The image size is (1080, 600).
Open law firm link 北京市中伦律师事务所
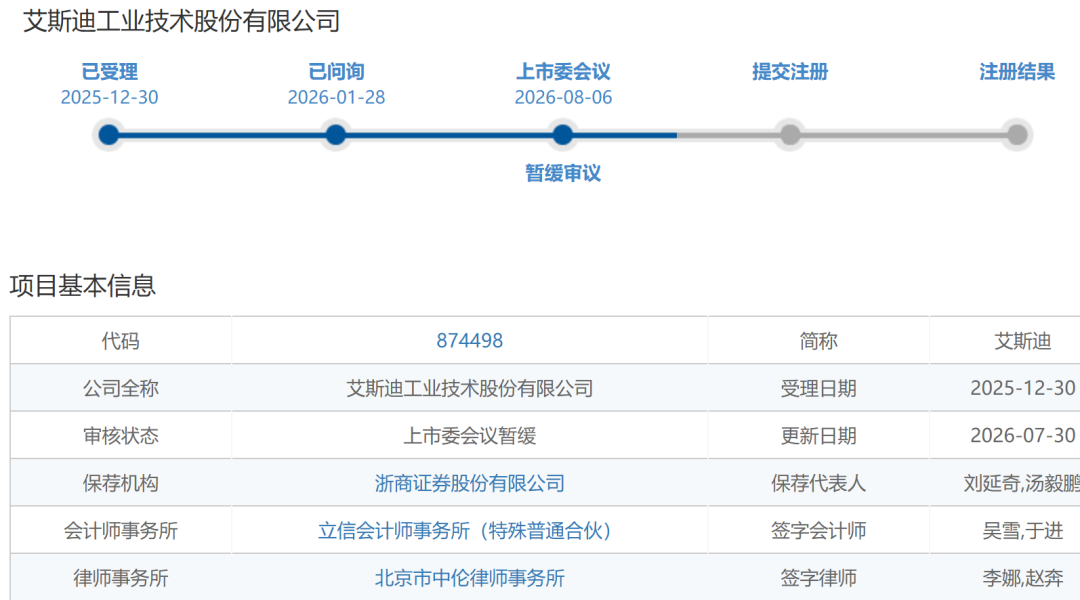470,578
